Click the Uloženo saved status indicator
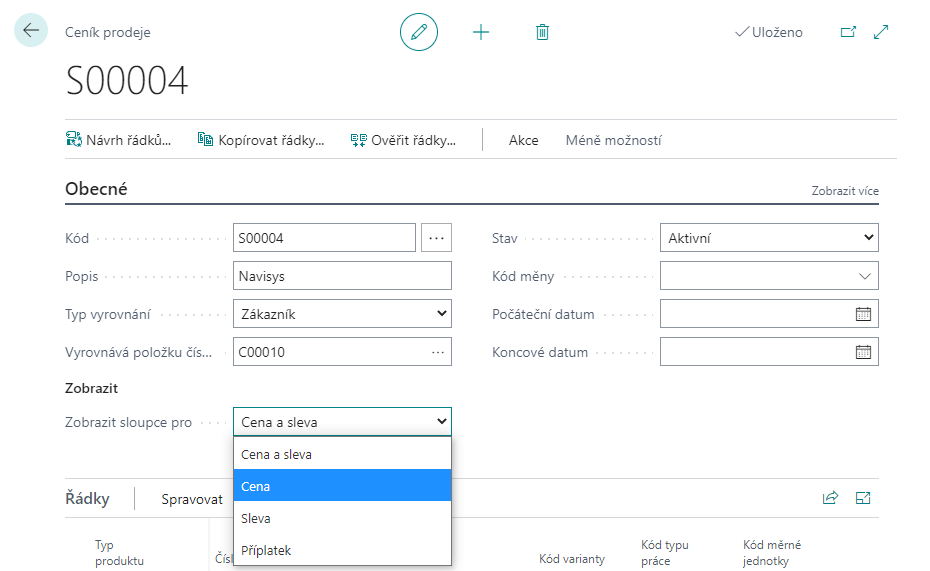The image size is (930, 571). [769, 32]
